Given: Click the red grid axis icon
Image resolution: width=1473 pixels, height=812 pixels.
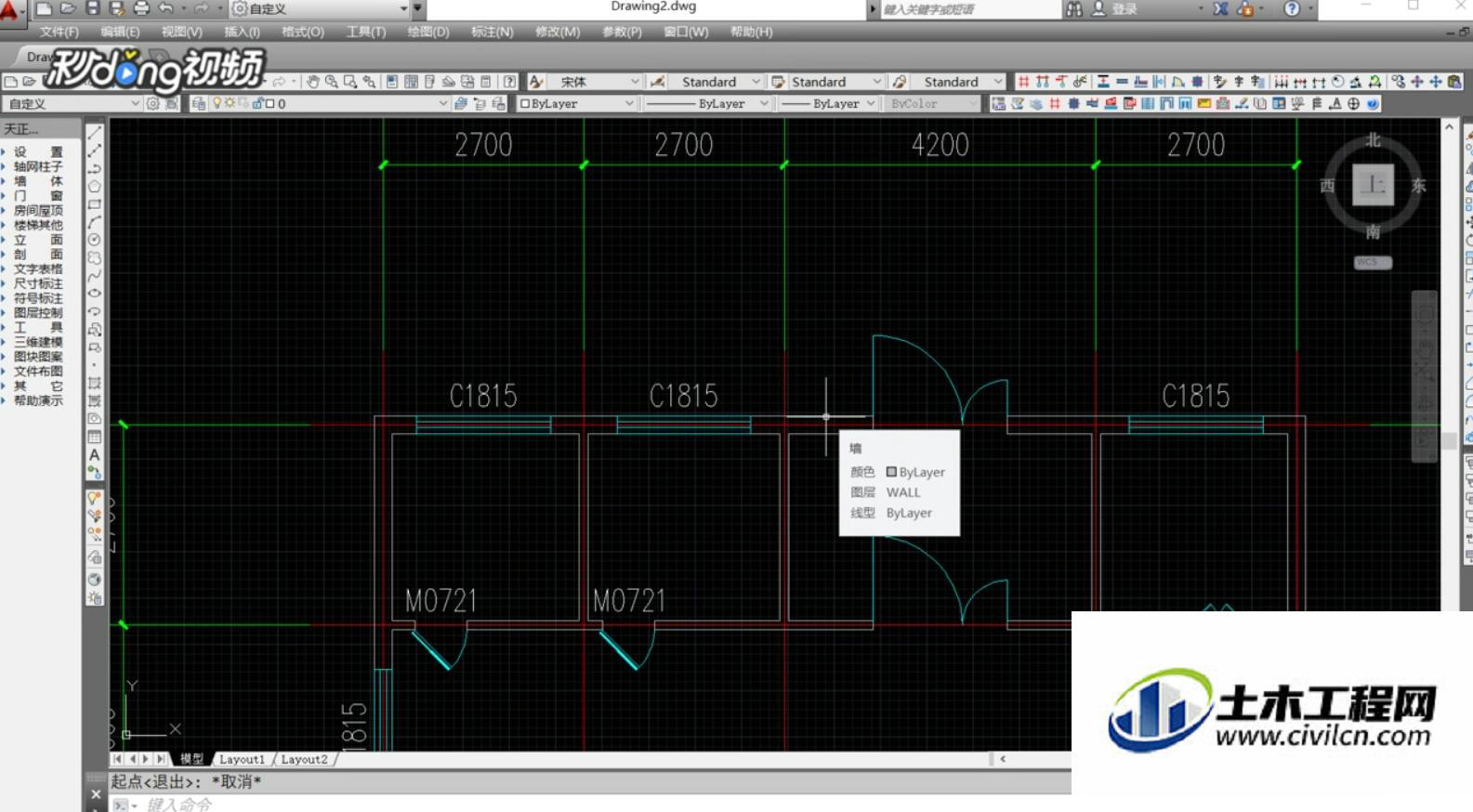Looking at the screenshot, I should coord(1023,82).
